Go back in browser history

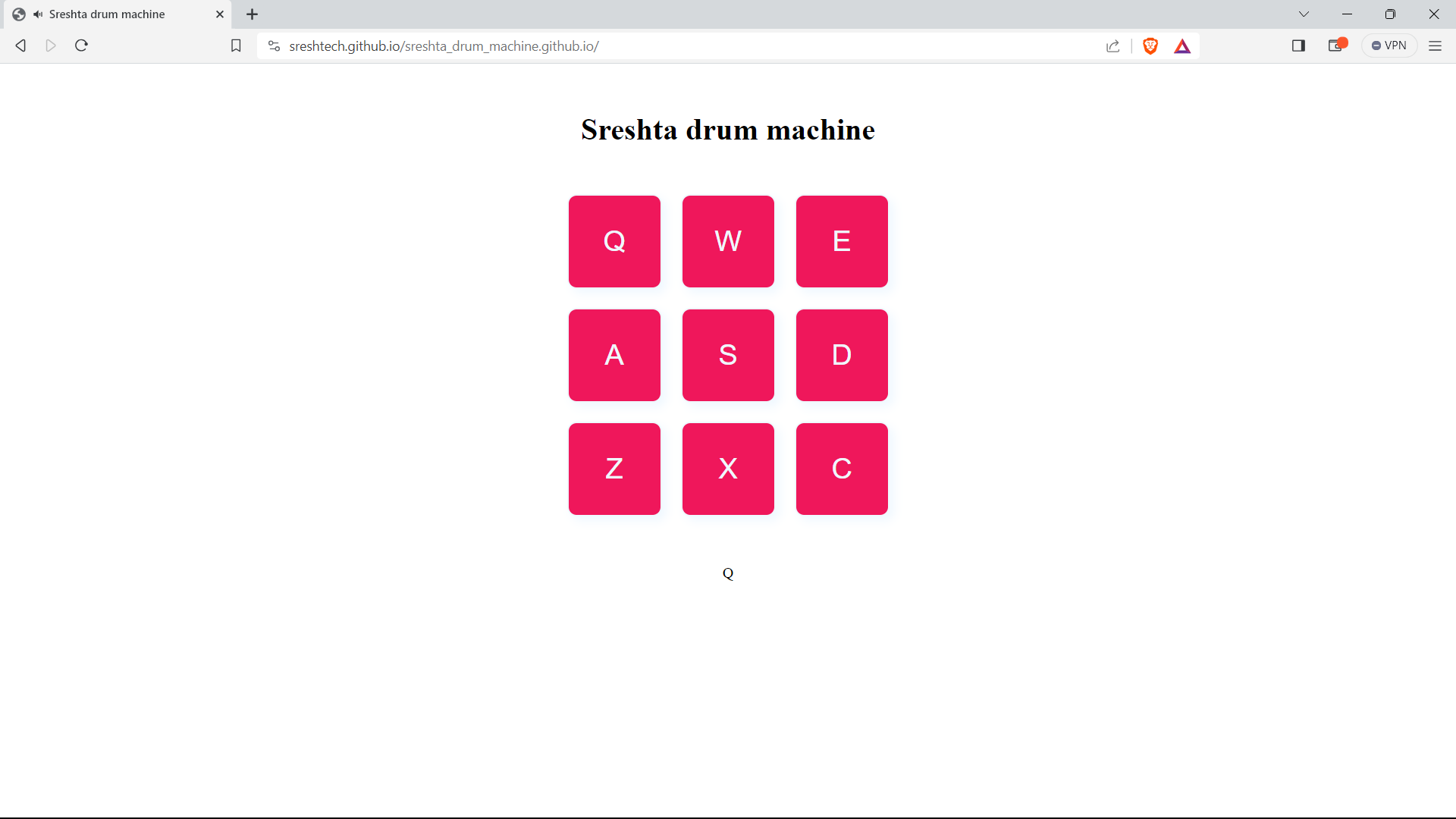point(21,45)
